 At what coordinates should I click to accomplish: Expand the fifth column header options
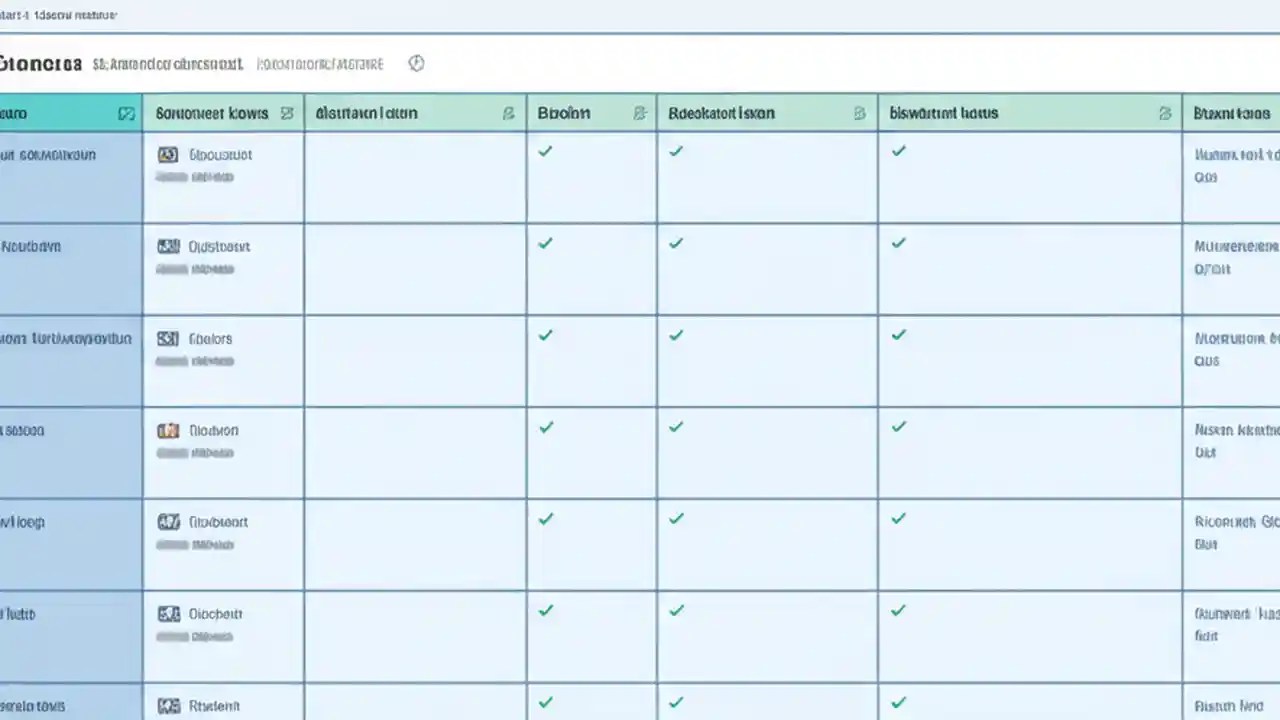coord(859,114)
